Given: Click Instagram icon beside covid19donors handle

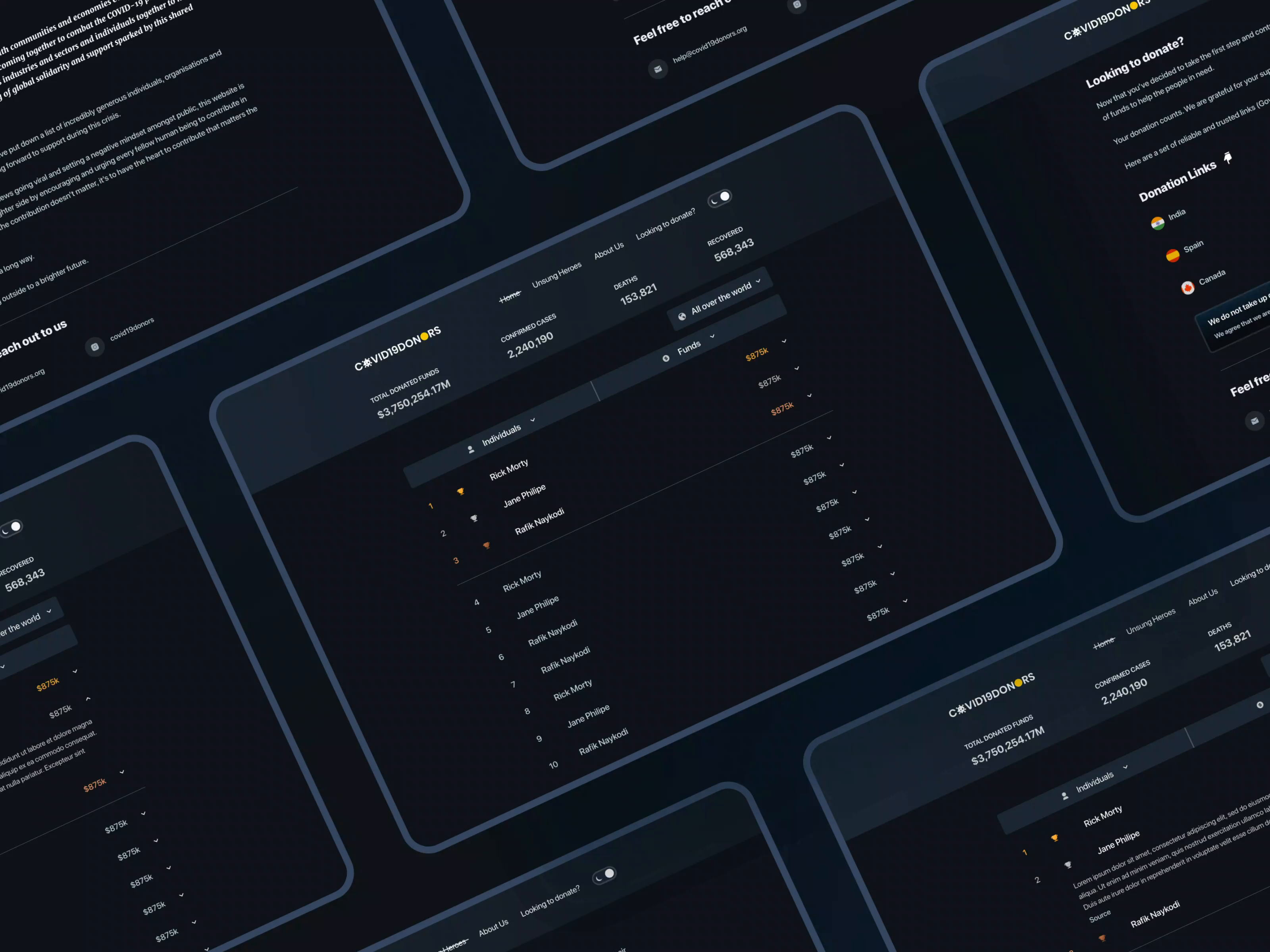Looking at the screenshot, I should click(x=95, y=347).
